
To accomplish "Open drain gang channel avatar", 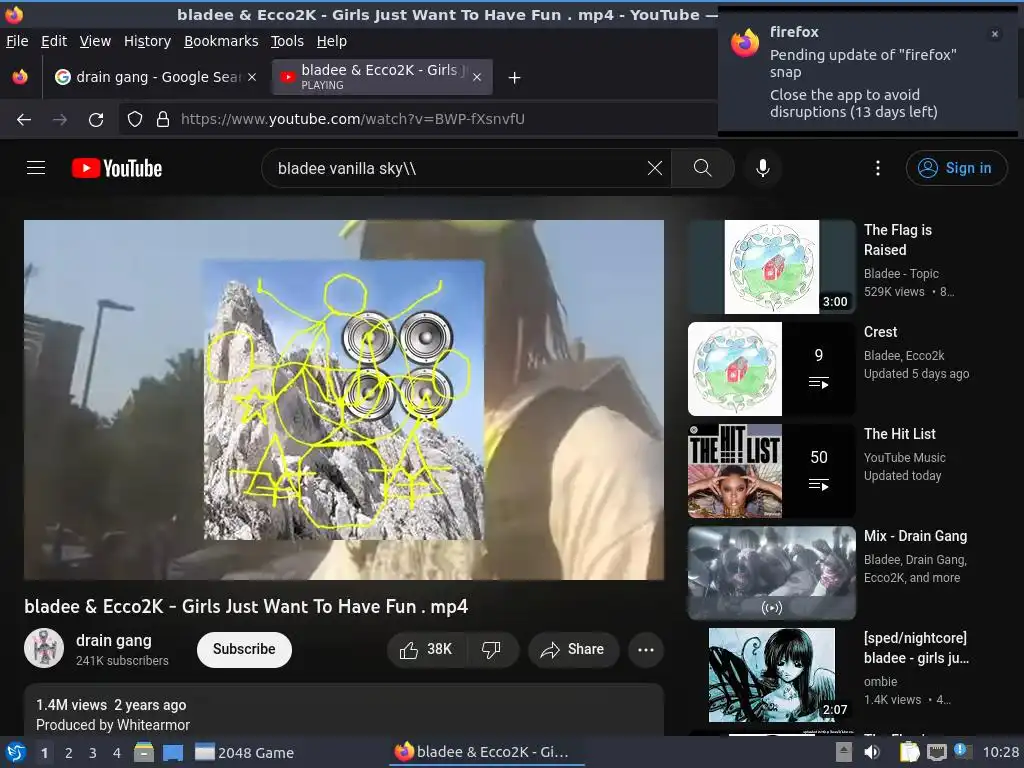I will 44,648.
